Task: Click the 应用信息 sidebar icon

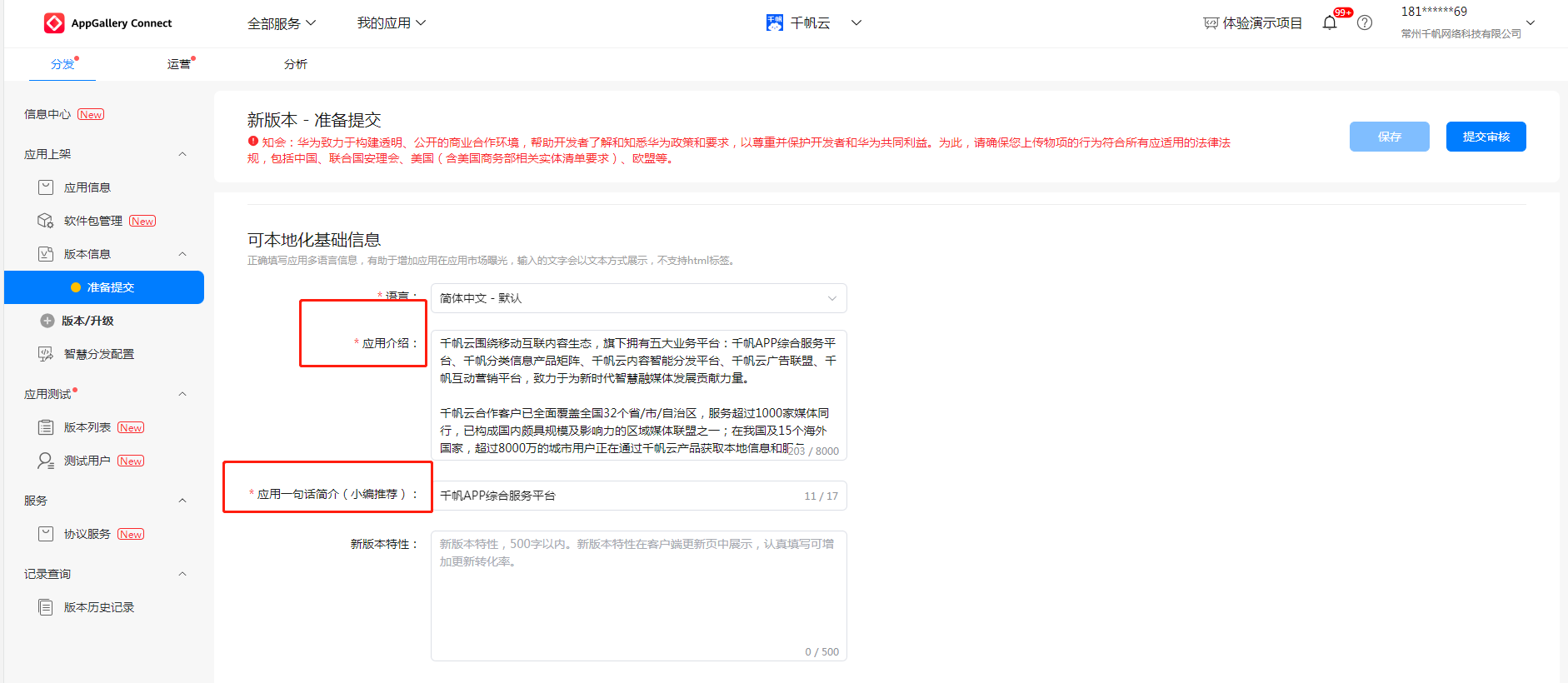Action: [x=46, y=187]
